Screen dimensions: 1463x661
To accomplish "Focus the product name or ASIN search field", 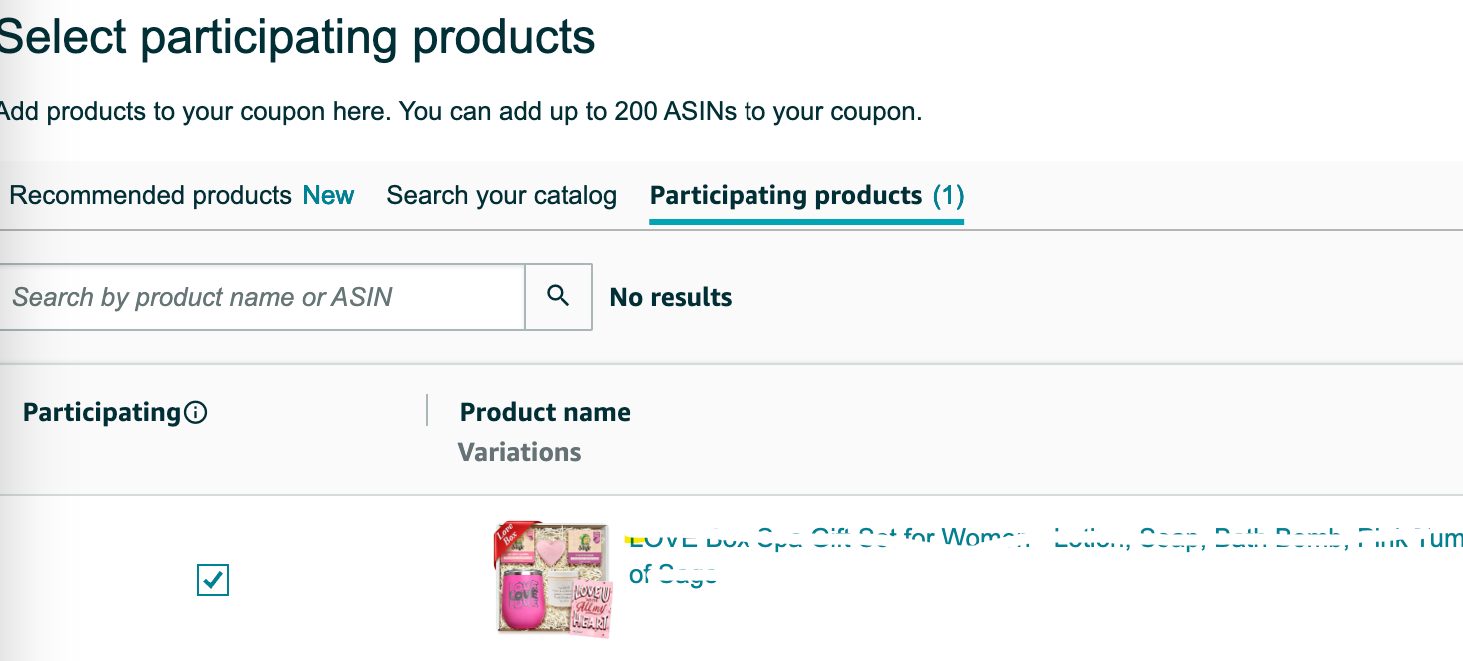I will point(262,296).
